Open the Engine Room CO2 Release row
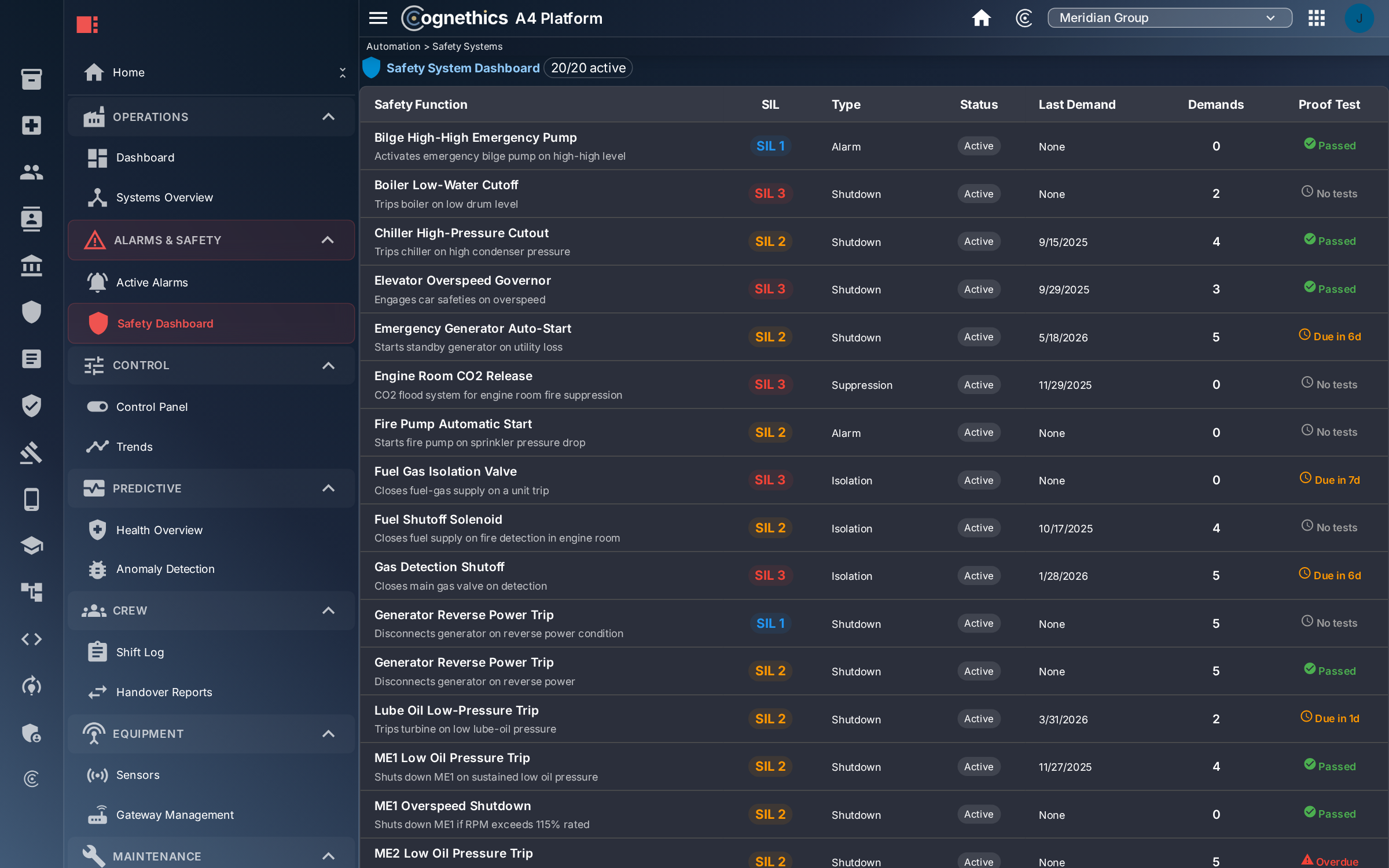The width and height of the screenshot is (1389, 868). pos(873,385)
